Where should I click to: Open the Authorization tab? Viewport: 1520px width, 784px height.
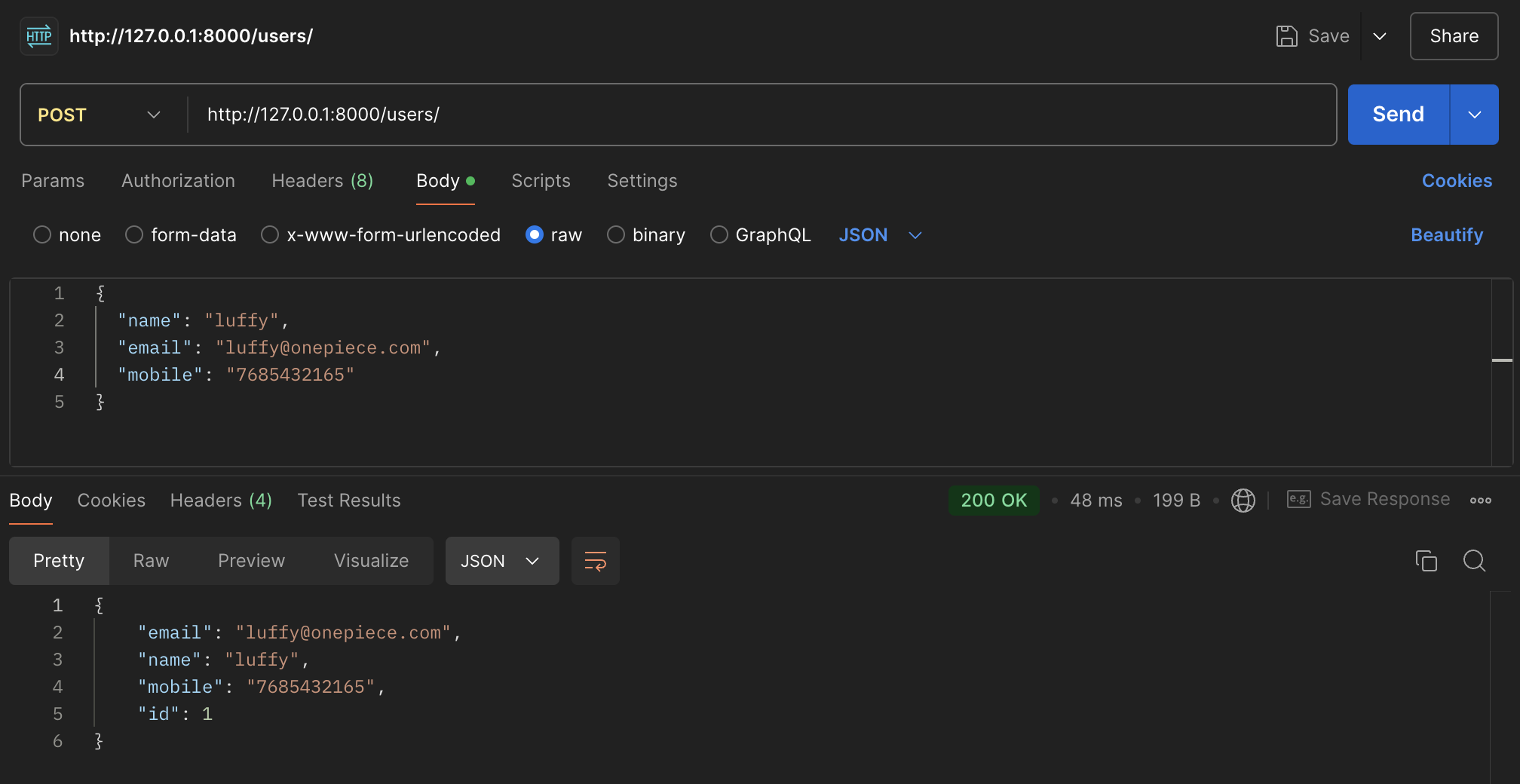[x=178, y=181]
